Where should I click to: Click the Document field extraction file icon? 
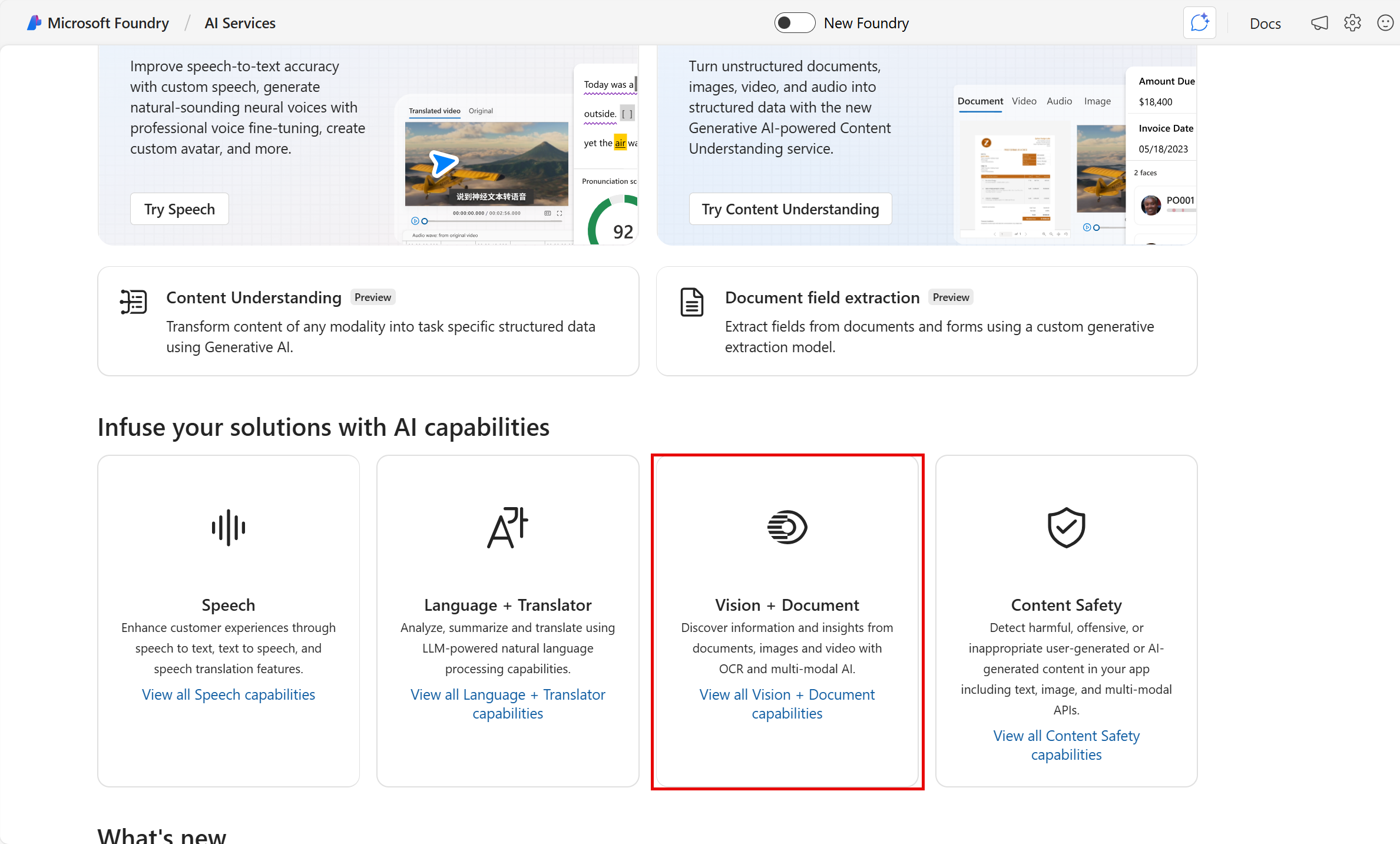(x=692, y=302)
